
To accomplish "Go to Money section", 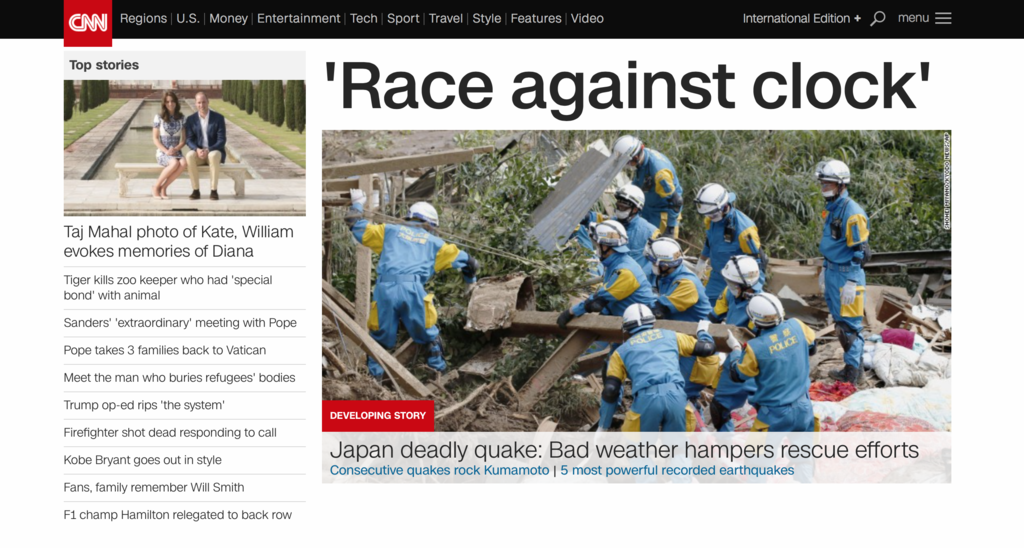I will (228, 18).
